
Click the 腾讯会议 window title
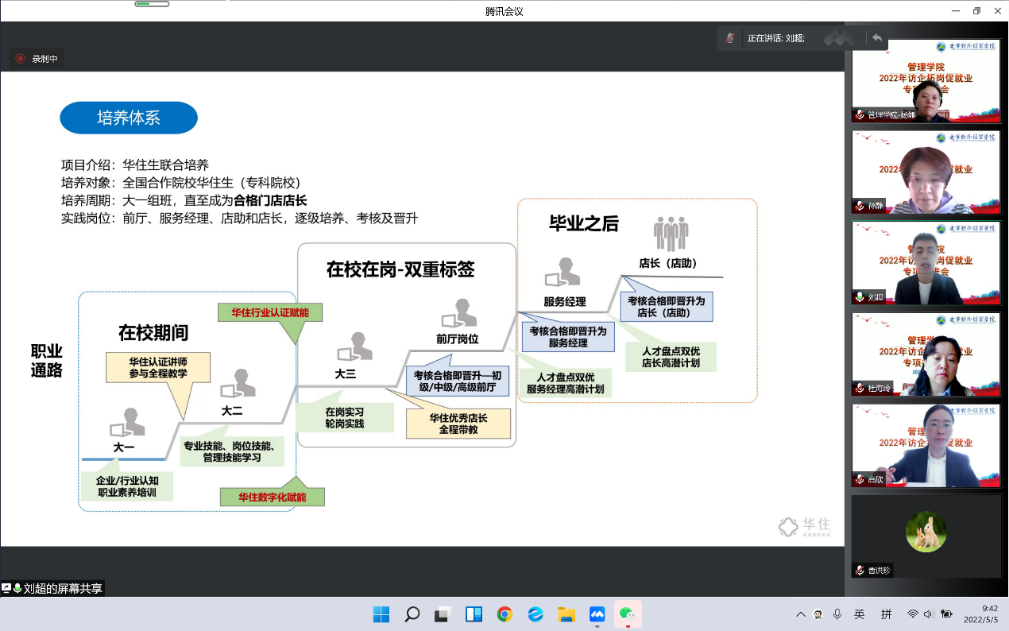(504, 12)
